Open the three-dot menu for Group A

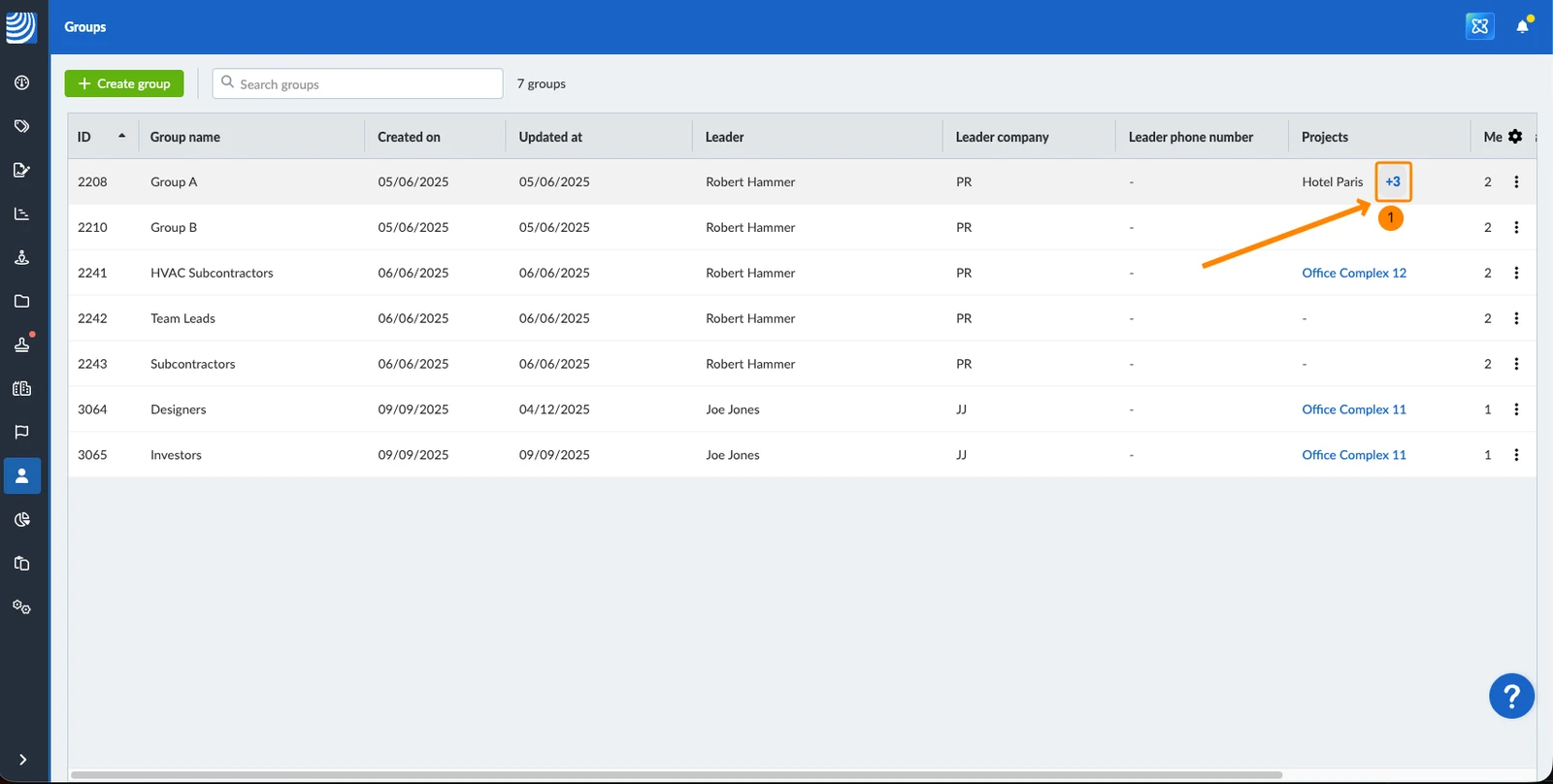coord(1516,181)
